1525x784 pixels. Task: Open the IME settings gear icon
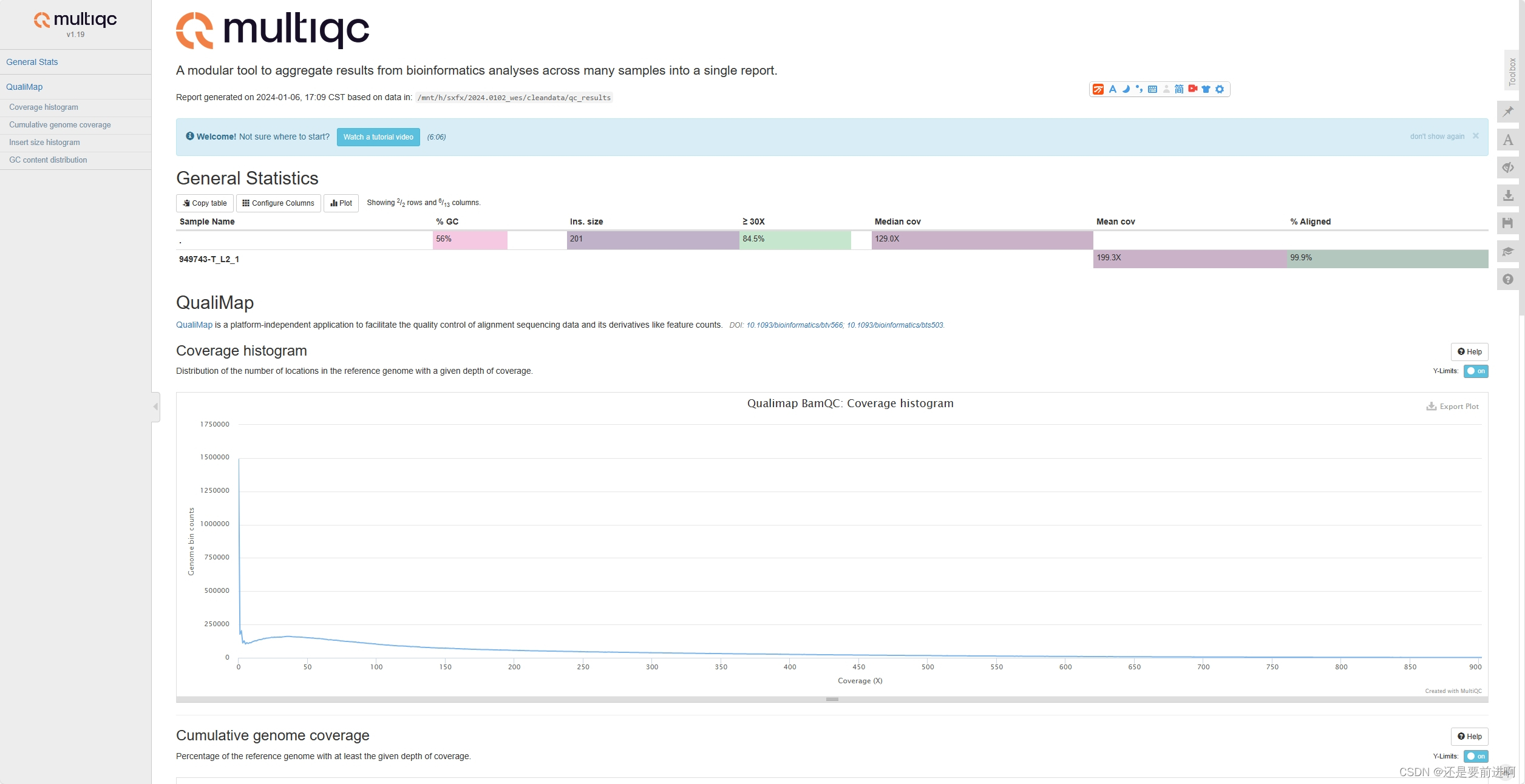tap(1220, 89)
